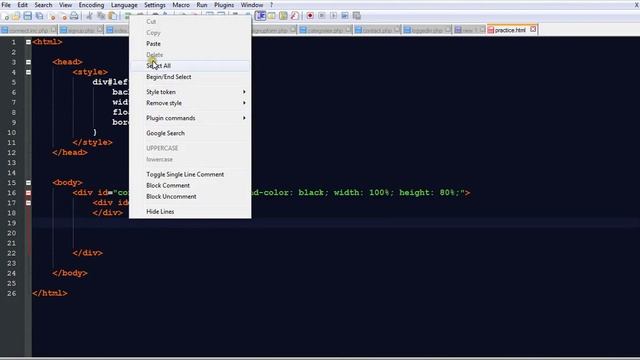Open the Function List toolbar icon
Image resolution: width=640 pixels, height=360 pixels.
(294, 16)
